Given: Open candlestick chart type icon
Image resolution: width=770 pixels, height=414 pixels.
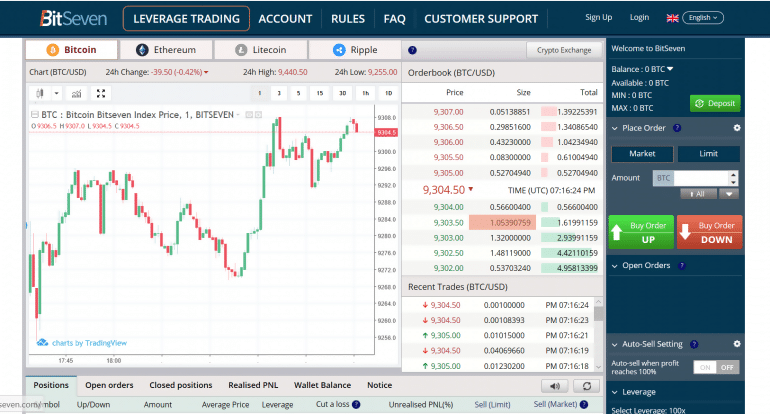Looking at the screenshot, I should 40,93.
